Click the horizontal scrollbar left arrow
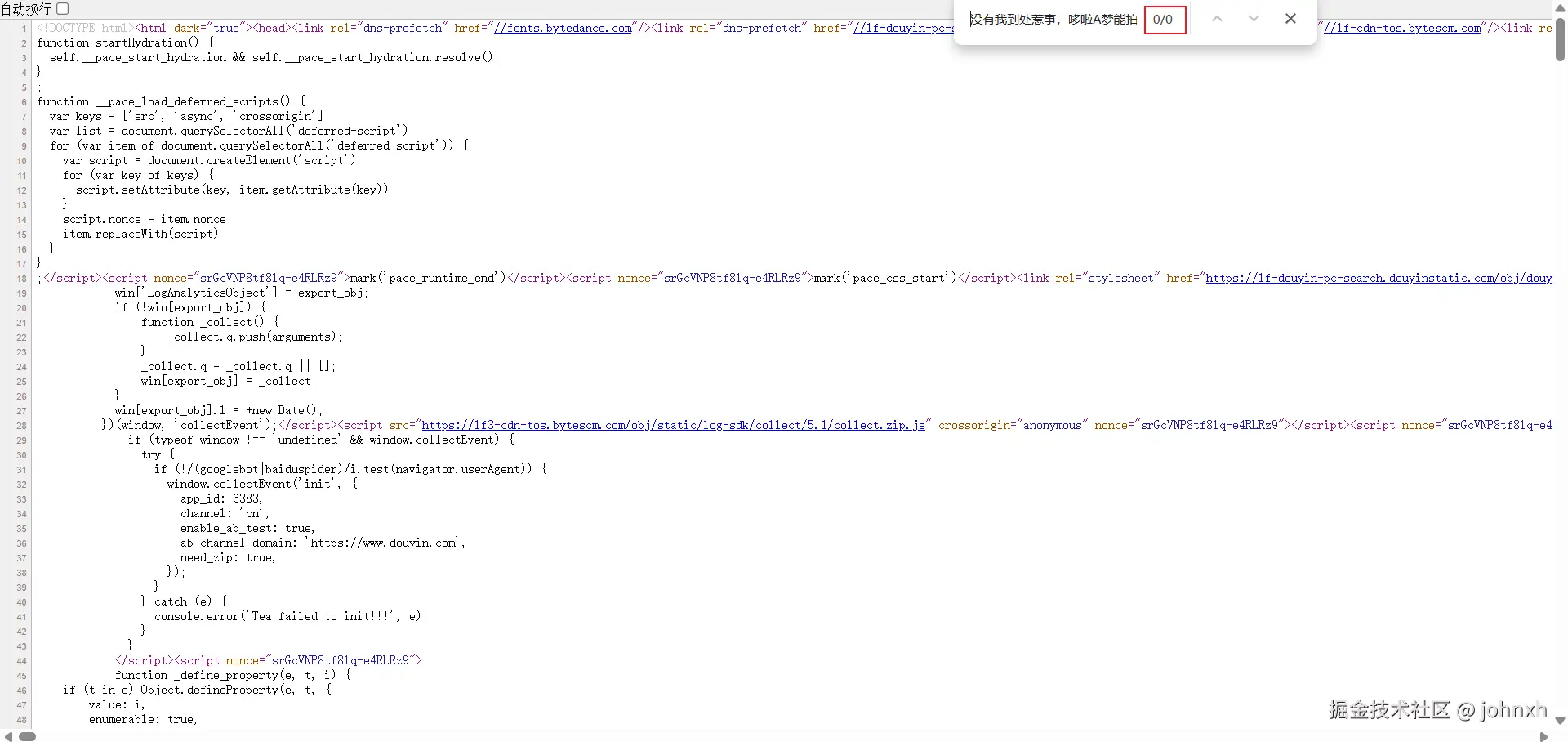The height and width of the screenshot is (742, 1568). [x=8, y=736]
